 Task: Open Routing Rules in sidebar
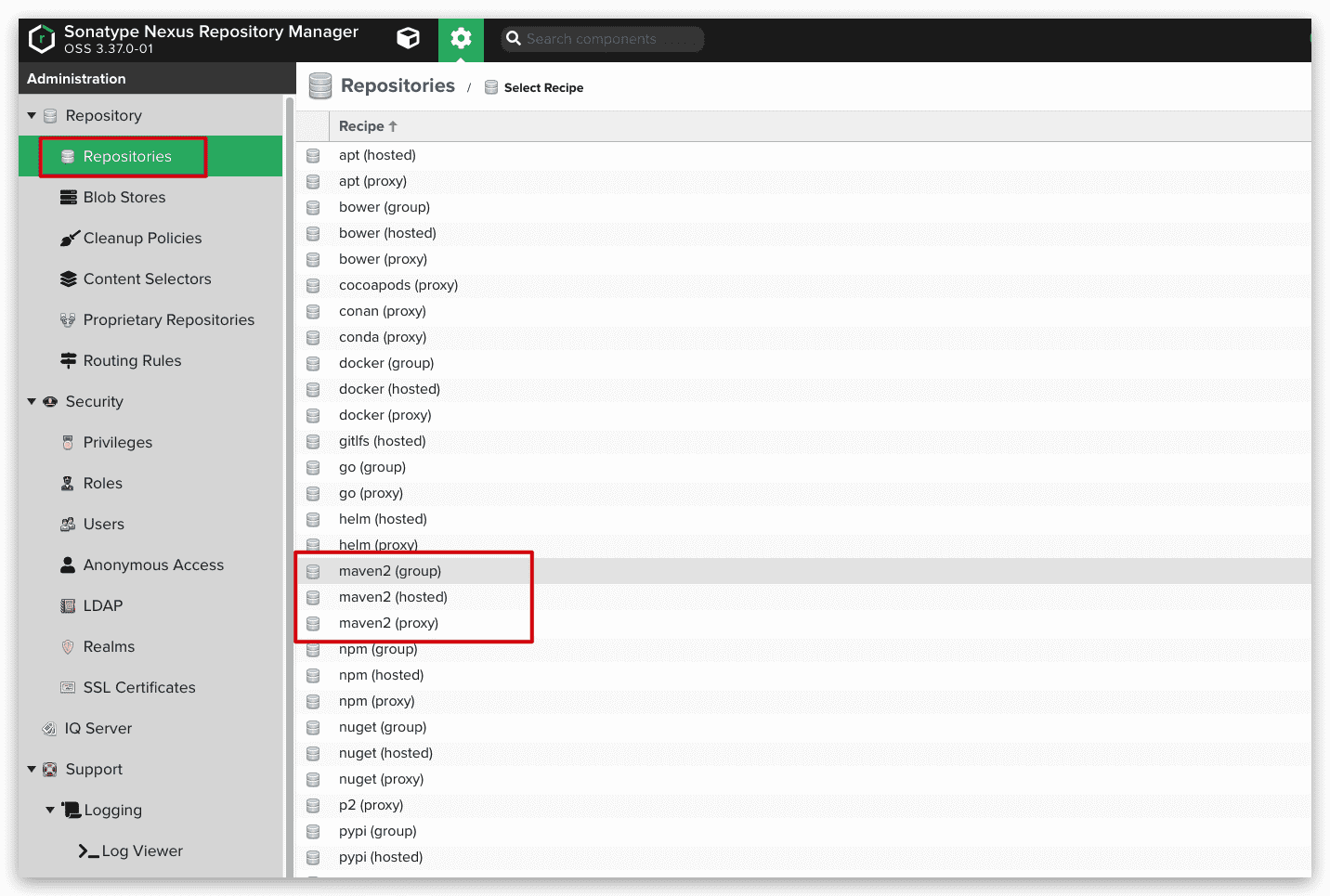(x=132, y=360)
